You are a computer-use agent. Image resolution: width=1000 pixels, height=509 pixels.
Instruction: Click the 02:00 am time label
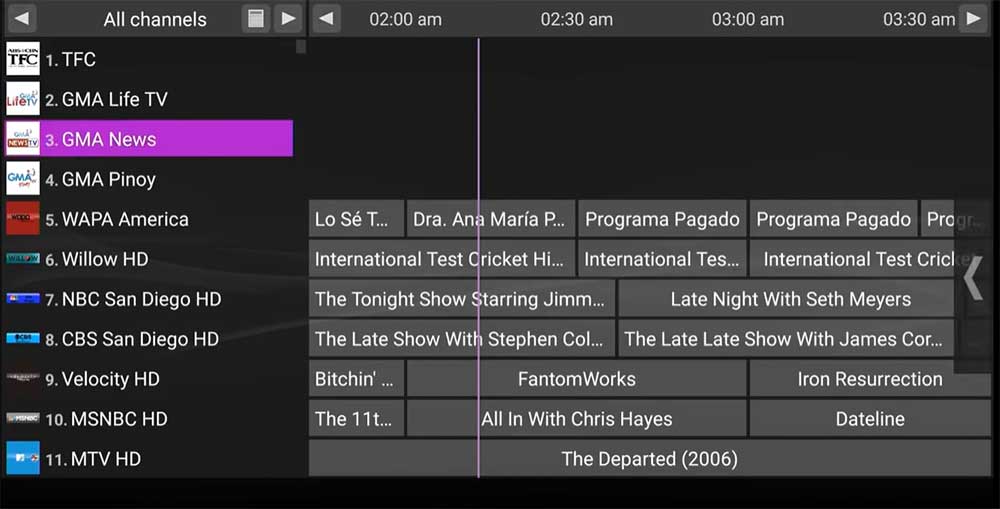406,19
